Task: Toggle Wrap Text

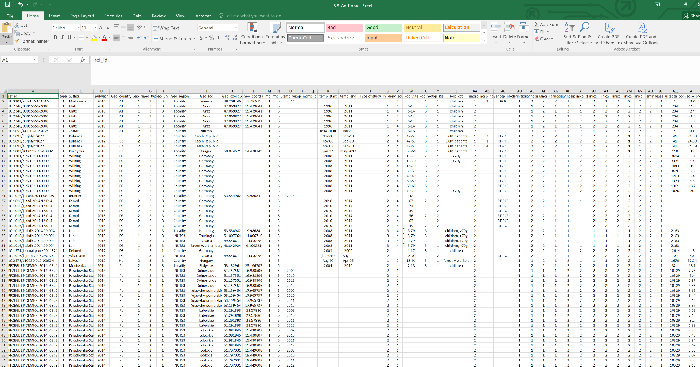Action: [166, 28]
